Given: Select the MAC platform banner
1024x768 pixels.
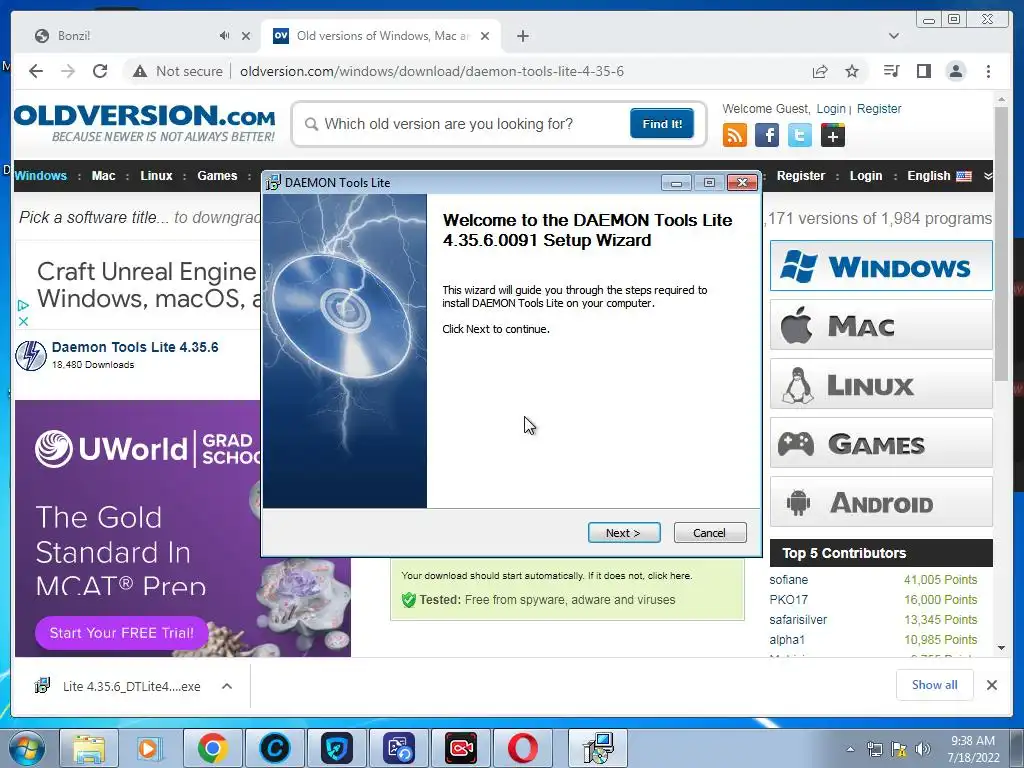Looking at the screenshot, I should [x=881, y=325].
